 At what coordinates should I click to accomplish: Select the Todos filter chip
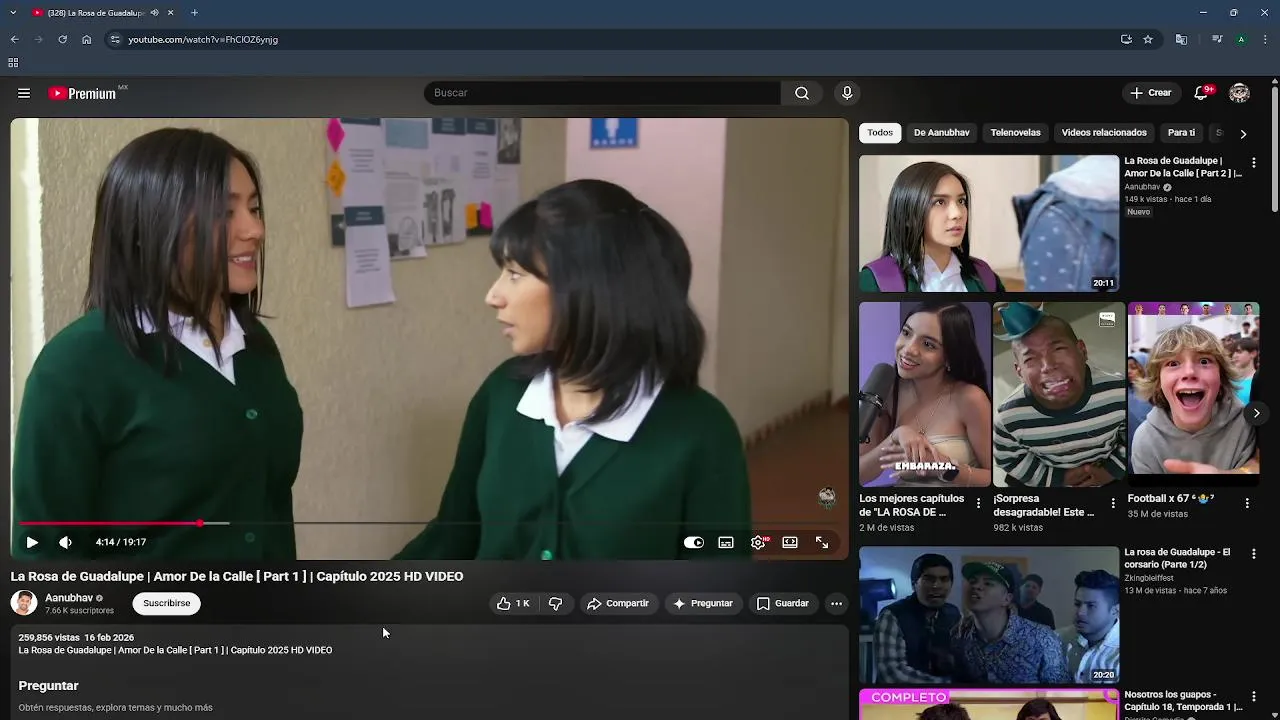pos(880,132)
